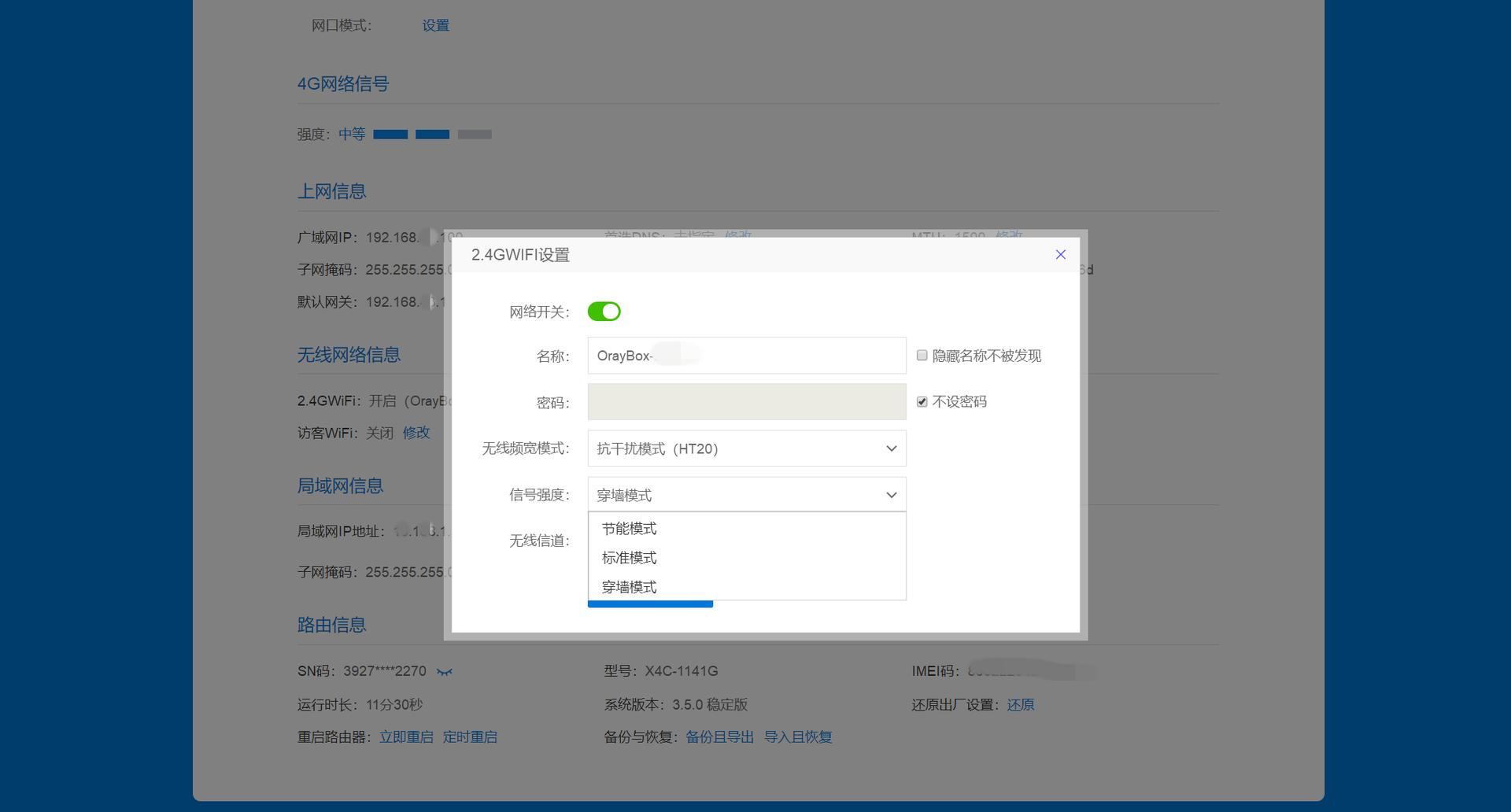Click 导入且恢复 to restore backup
The image size is (1511, 812).
798,736
